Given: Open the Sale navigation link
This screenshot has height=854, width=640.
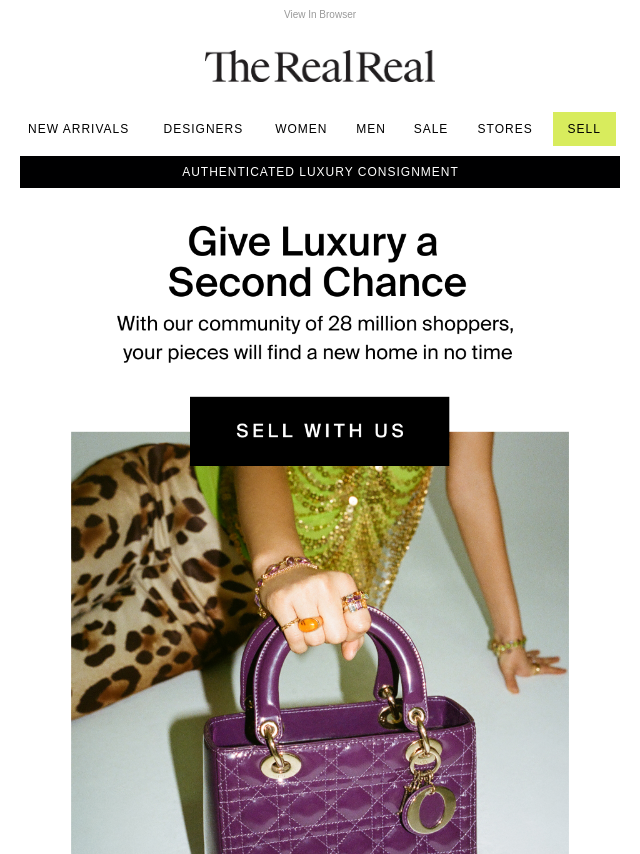Looking at the screenshot, I should click(430, 129).
